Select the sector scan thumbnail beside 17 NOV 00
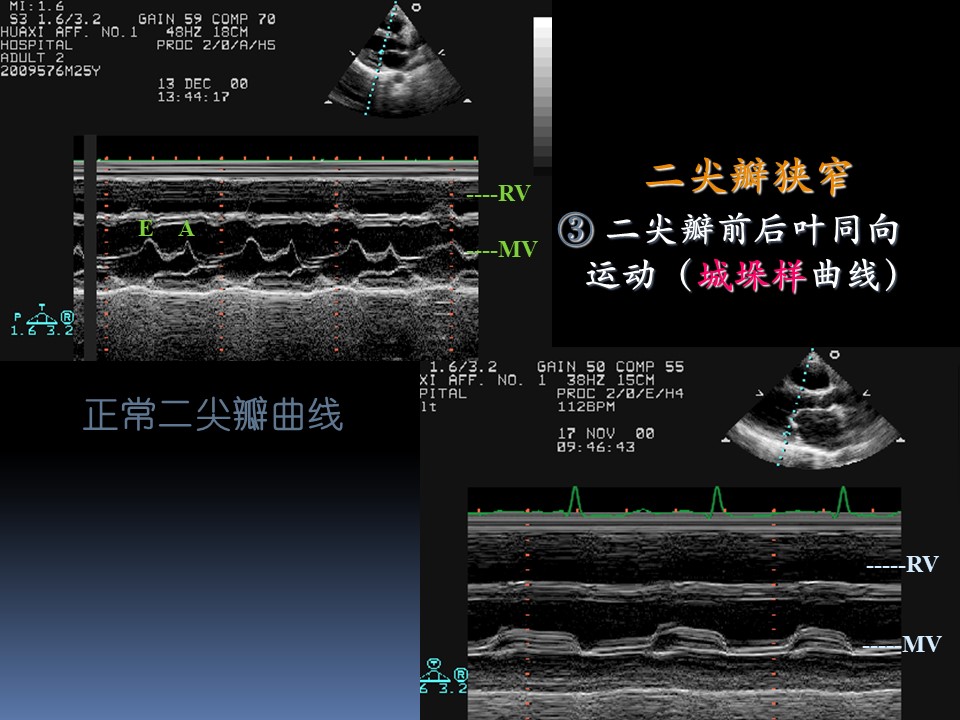The height and width of the screenshot is (720, 960). (x=812, y=408)
